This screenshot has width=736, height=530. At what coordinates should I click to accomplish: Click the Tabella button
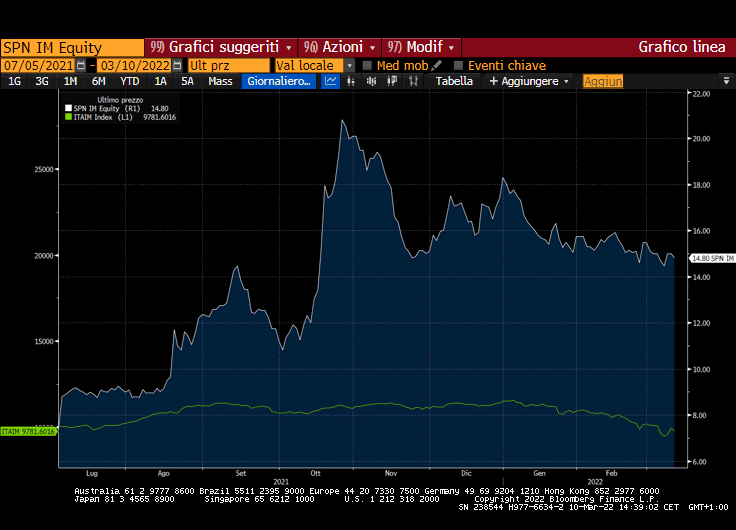[x=454, y=81]
